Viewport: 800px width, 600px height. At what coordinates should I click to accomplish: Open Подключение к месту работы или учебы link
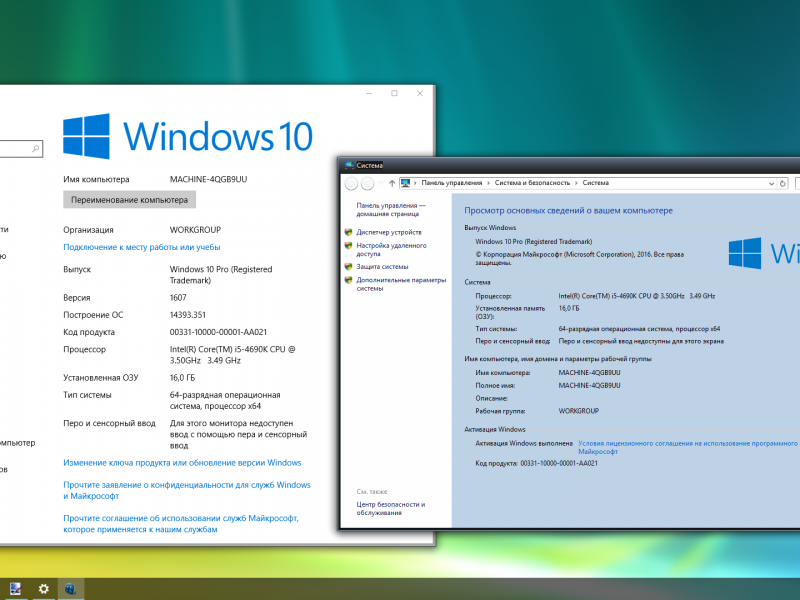[142, 247]
